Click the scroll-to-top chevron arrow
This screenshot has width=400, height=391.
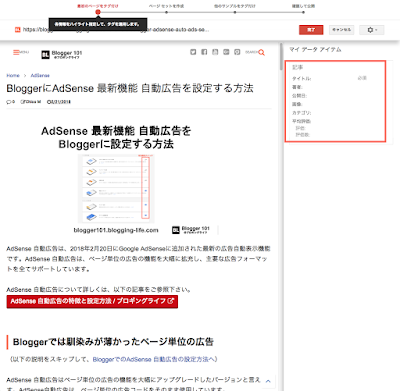(x=268, y=381)
